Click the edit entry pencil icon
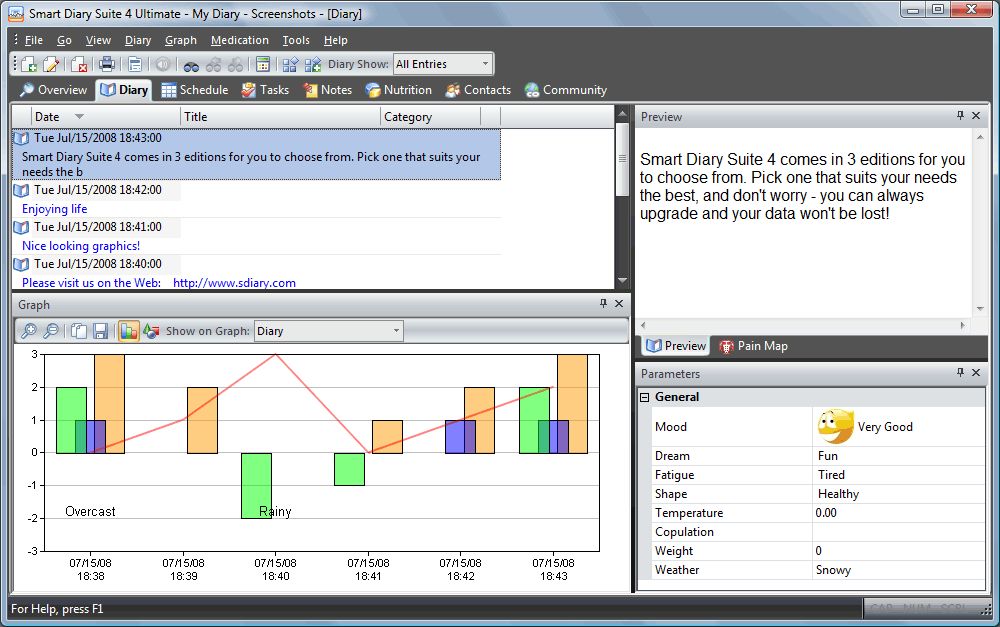 click(51, 64)
